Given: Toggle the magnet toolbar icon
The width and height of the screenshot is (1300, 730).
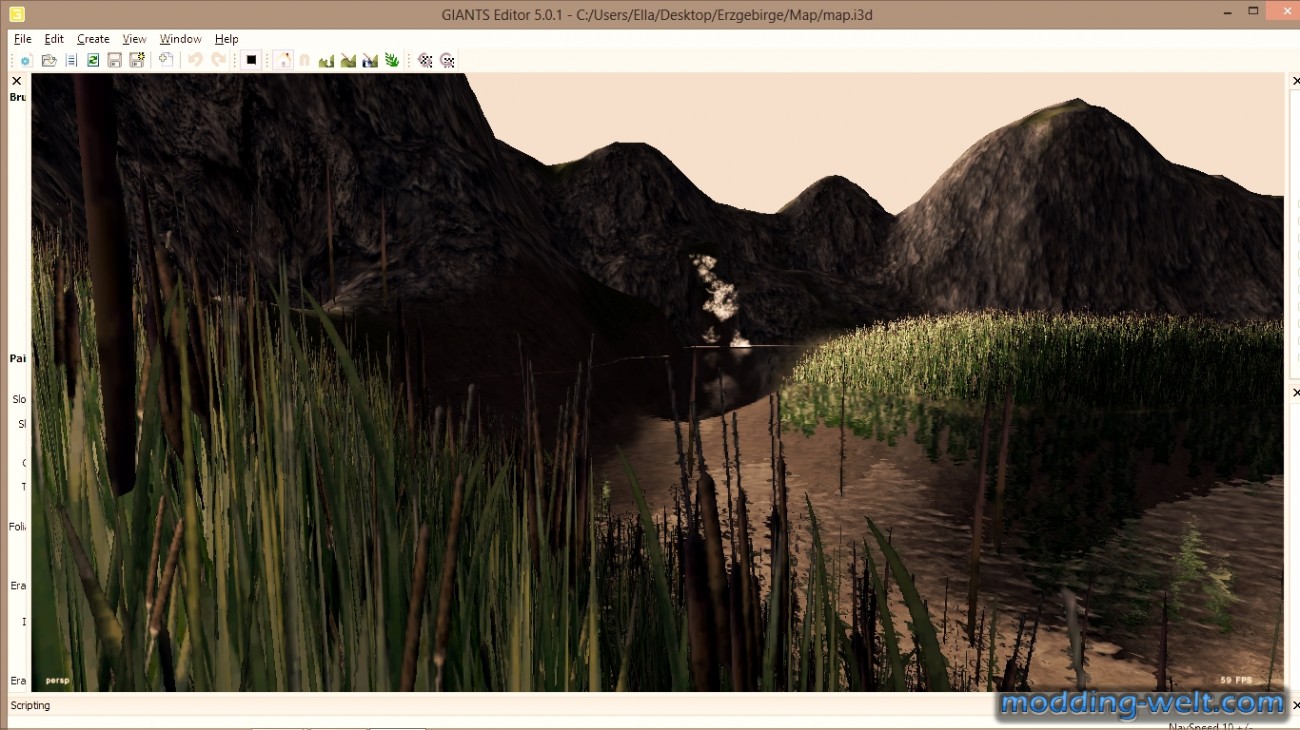Looking at the screenshot, I should click(x=305, y=60).
